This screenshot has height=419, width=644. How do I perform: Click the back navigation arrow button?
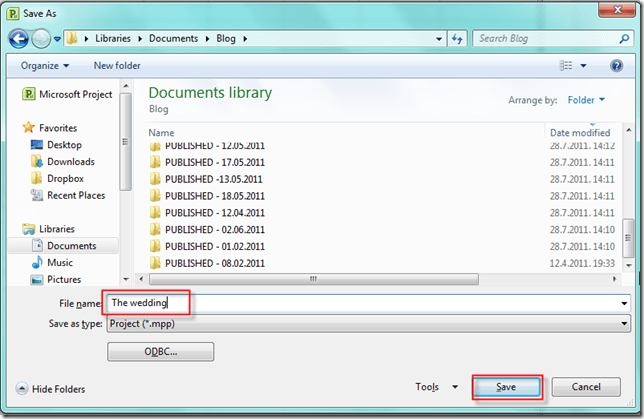tap(18, 39)
